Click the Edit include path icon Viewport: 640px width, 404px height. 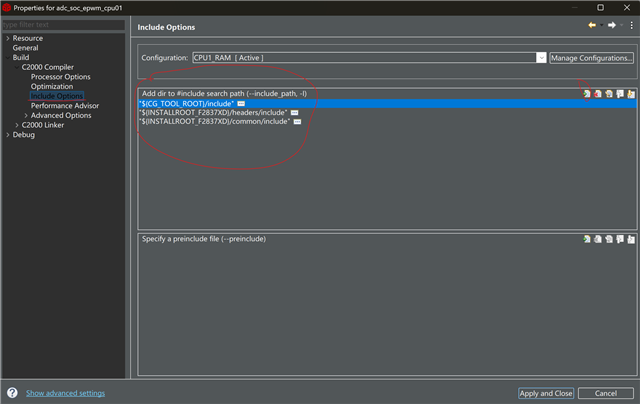pyautogui.click(x=609, y=94)
